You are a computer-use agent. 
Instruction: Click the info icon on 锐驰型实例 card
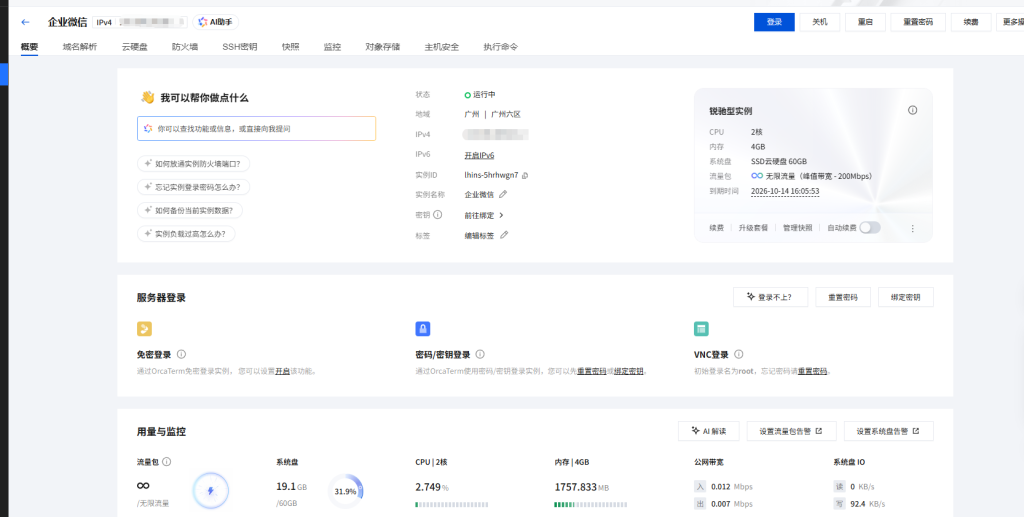[x=912, y=110]
